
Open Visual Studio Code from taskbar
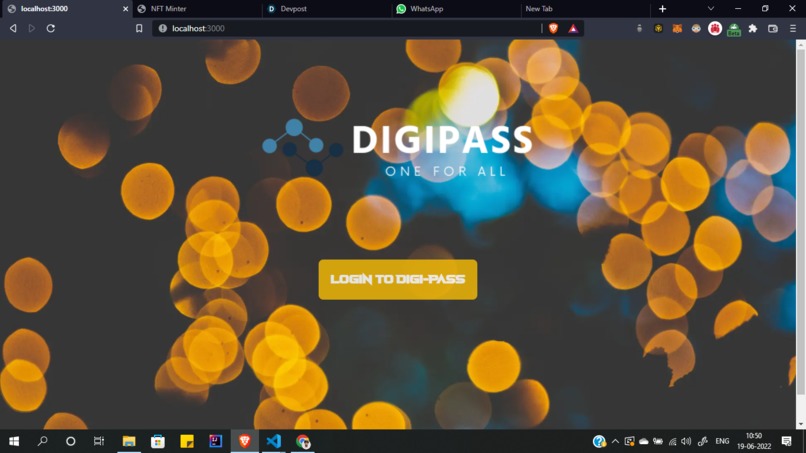pos(273,441)
